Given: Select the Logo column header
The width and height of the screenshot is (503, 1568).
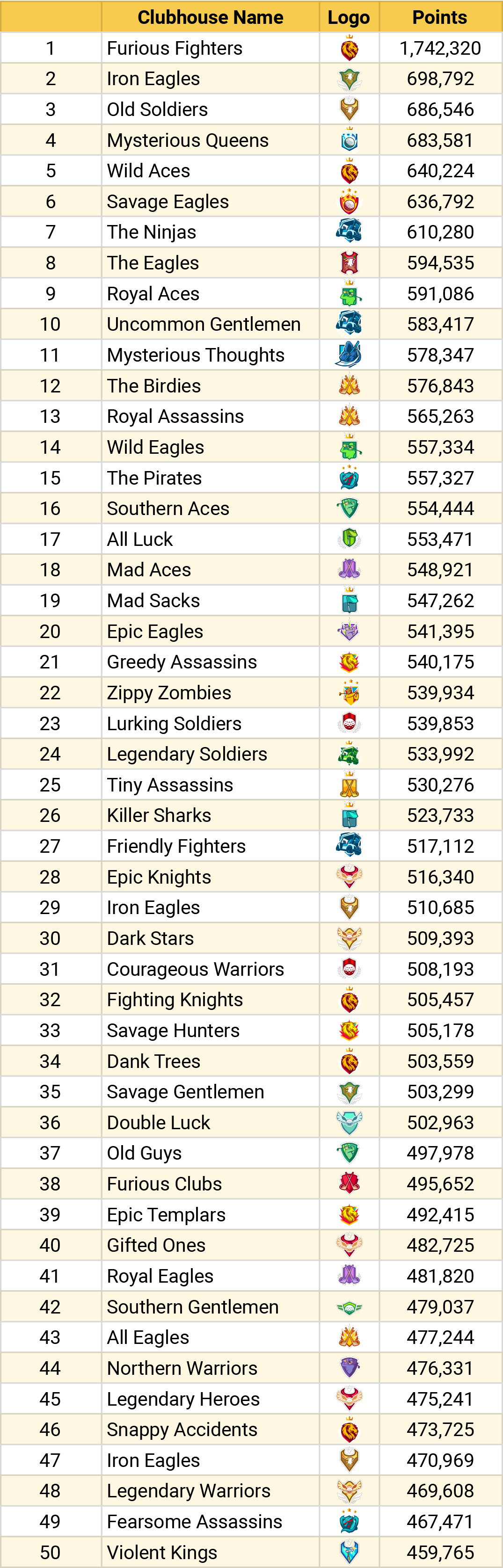Looking at the screenshot, I should [349, 17].
